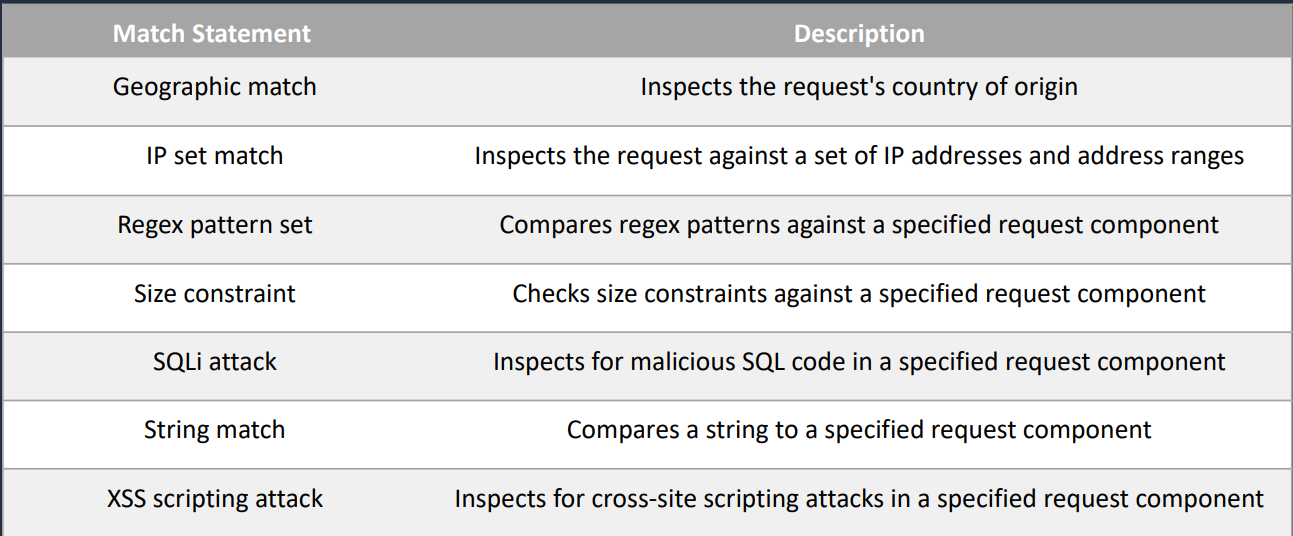1293x536 pixels.
Task: Select the Geographic match cell
Action: [214, 87]
